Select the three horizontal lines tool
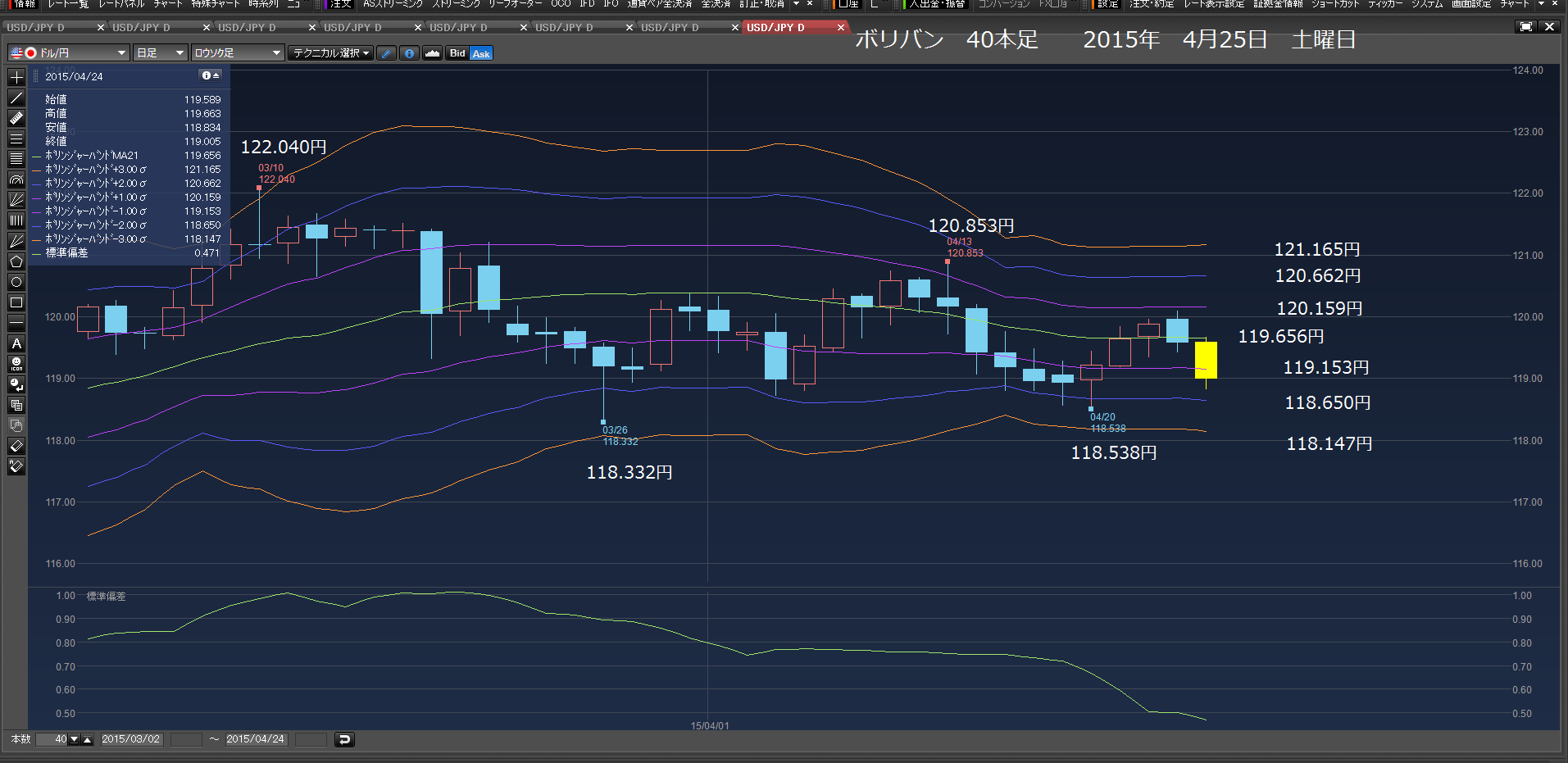Screen dimensions: 1568x763 (x=16, y=139)
